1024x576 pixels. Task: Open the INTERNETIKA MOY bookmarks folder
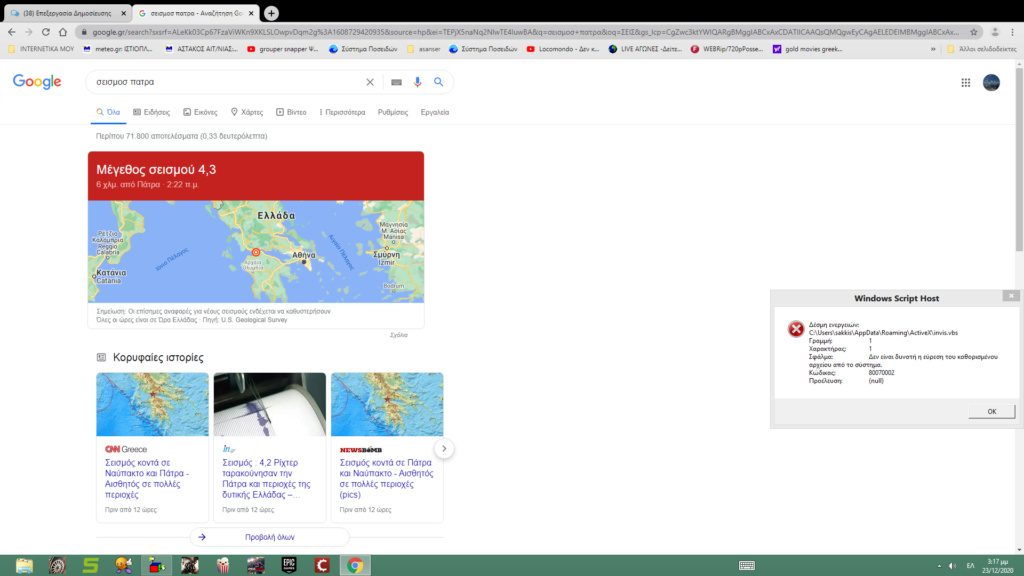pyautogui.click(x=41, y=49)
